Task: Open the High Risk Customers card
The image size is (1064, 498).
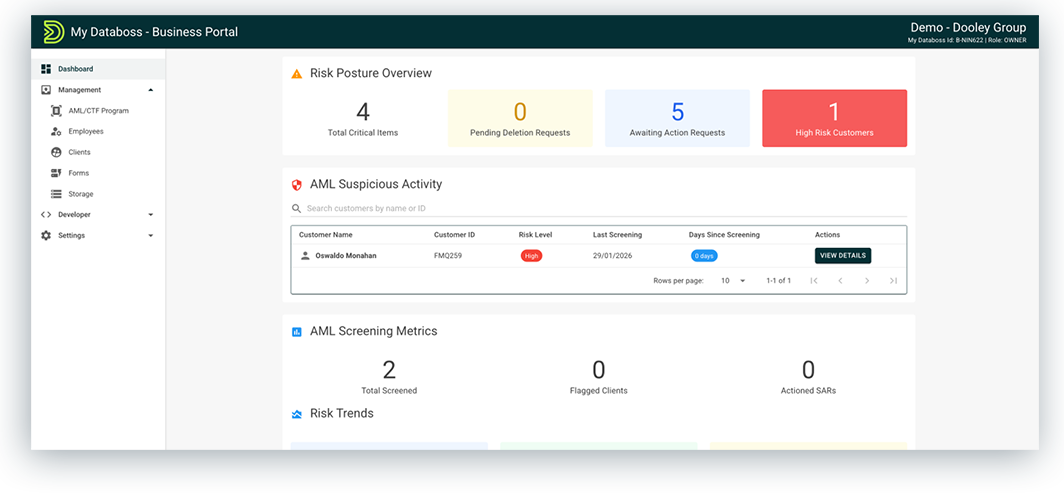Action: pos(834,118)
